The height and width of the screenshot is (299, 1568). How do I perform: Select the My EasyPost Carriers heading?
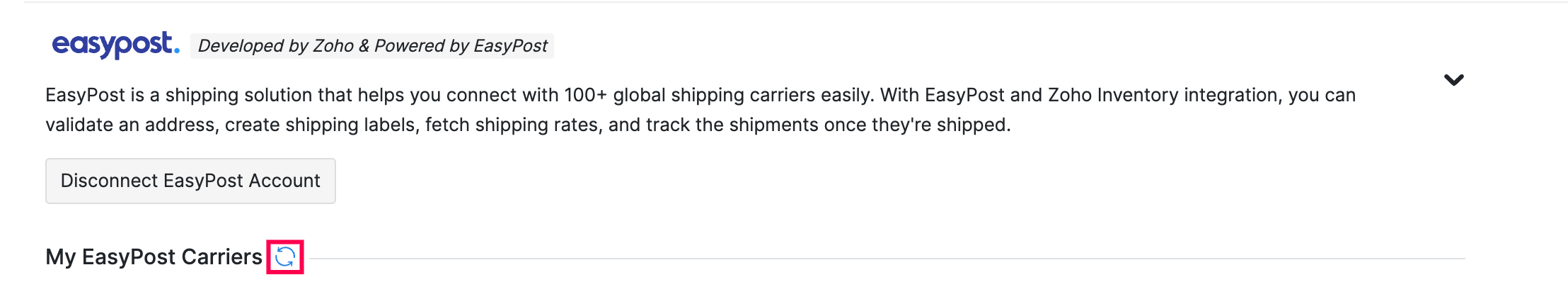pos(154,256)
